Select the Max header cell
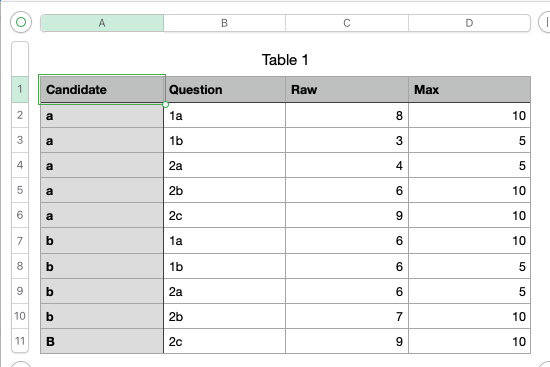The image size is (550, 367). point(469,89)
